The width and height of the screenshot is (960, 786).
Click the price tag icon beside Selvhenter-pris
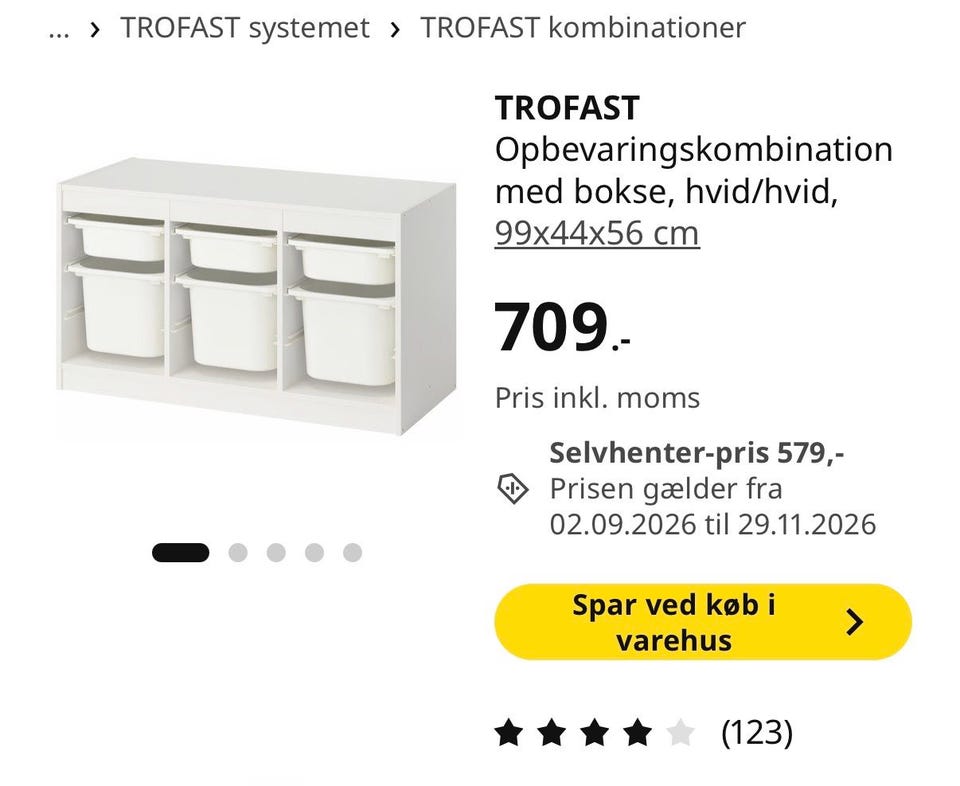tap(512, 488)
